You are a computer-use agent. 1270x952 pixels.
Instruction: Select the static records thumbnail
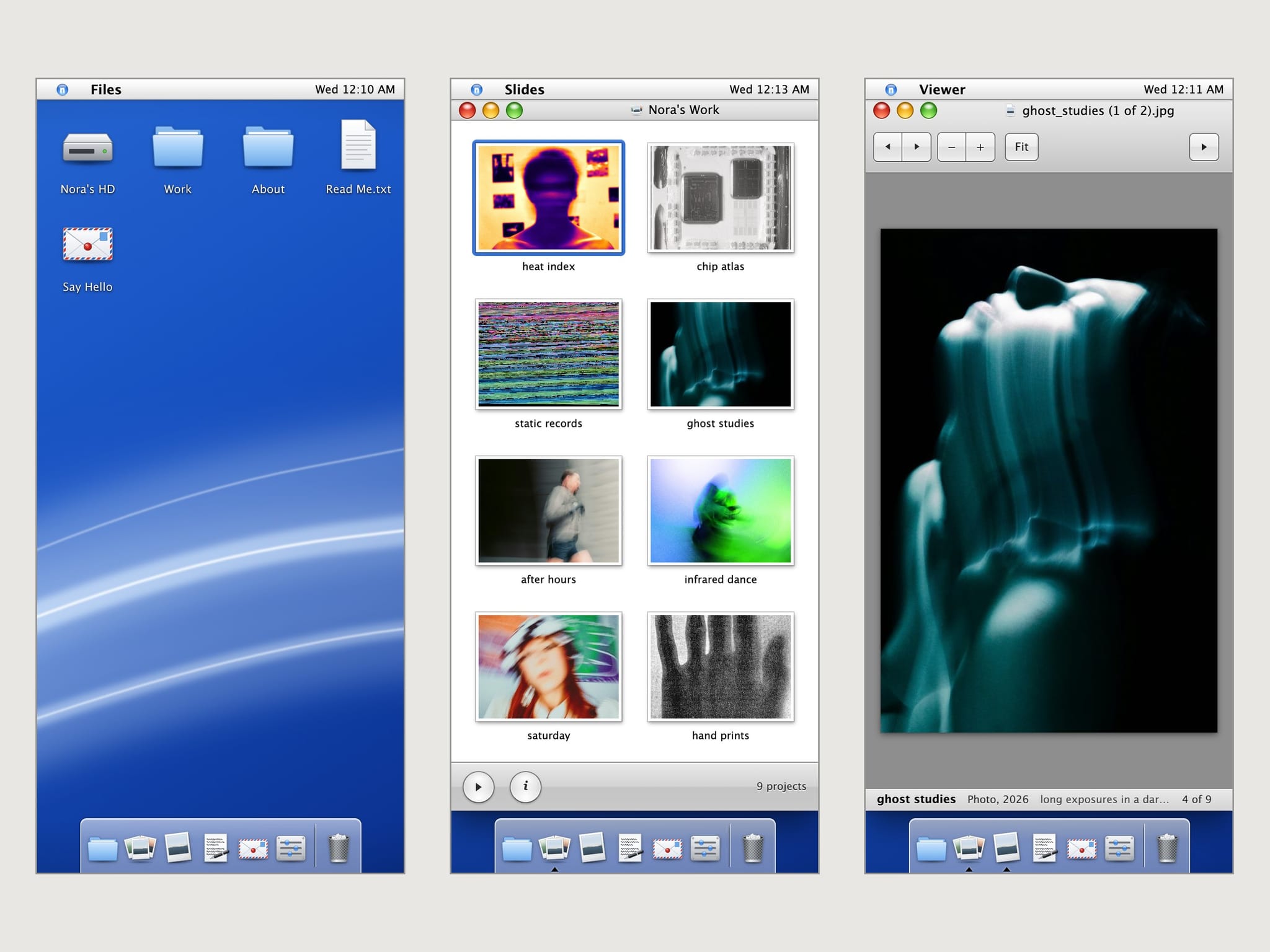tap(548, 354)
